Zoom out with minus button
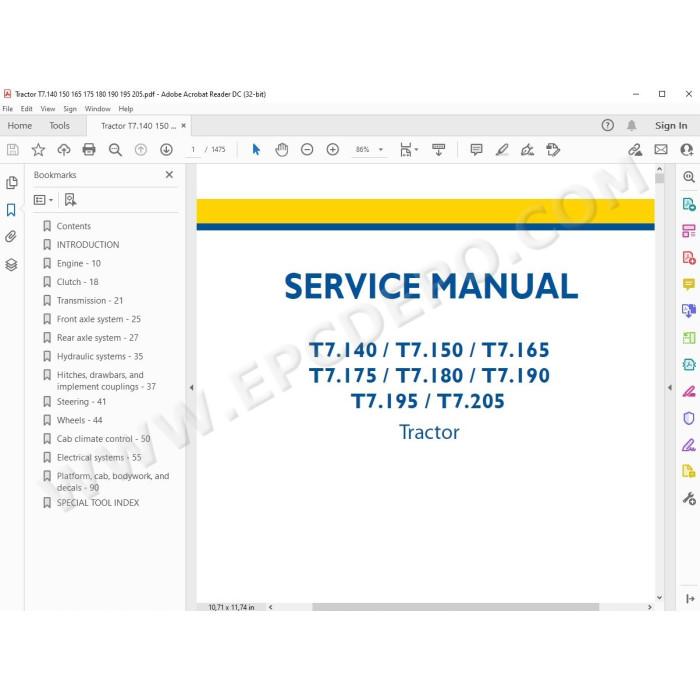 [307, 150]
